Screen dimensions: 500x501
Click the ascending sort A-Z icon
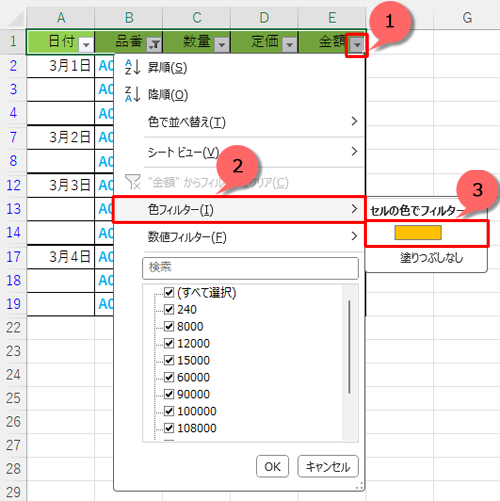point(133,67)
